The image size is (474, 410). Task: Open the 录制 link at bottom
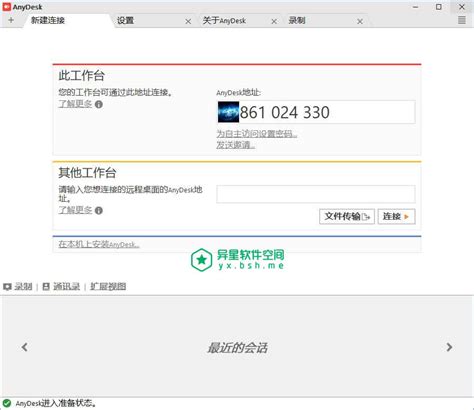[x=23, y=286]
